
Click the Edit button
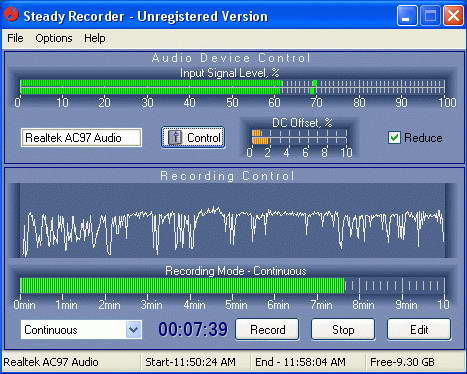tap(419, 329)
